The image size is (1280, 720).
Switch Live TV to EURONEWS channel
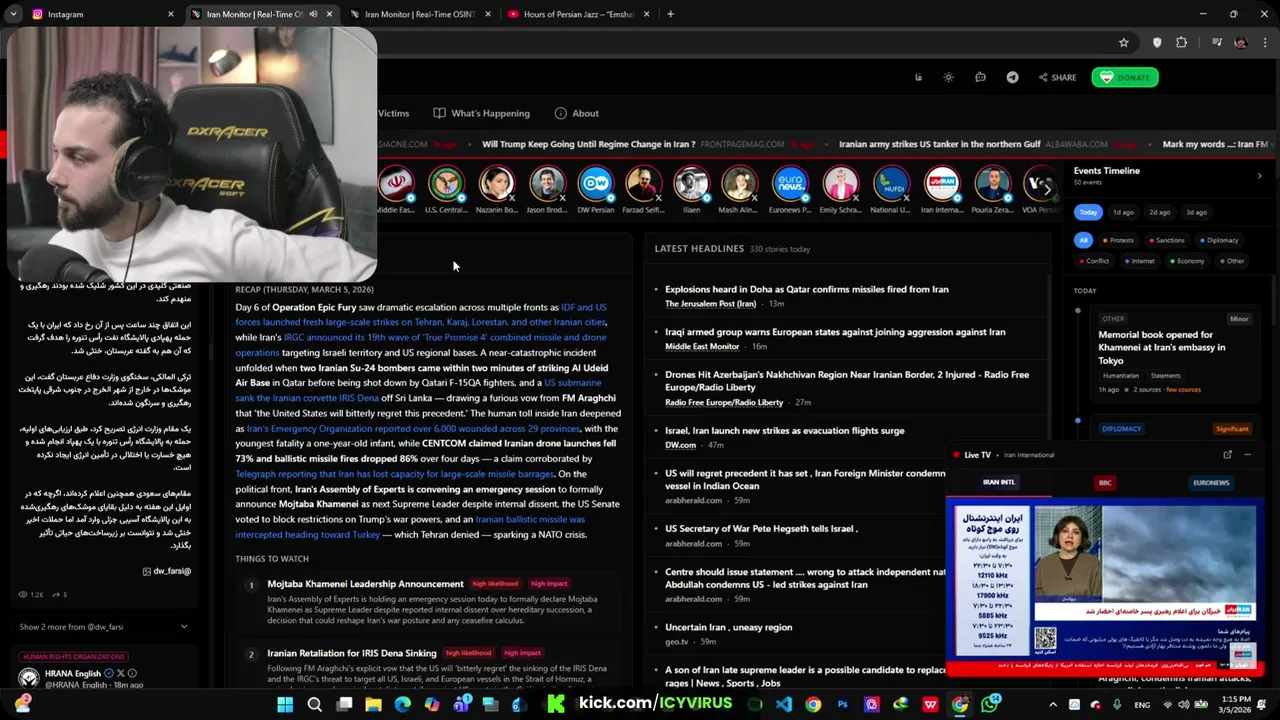(1211, 483)
